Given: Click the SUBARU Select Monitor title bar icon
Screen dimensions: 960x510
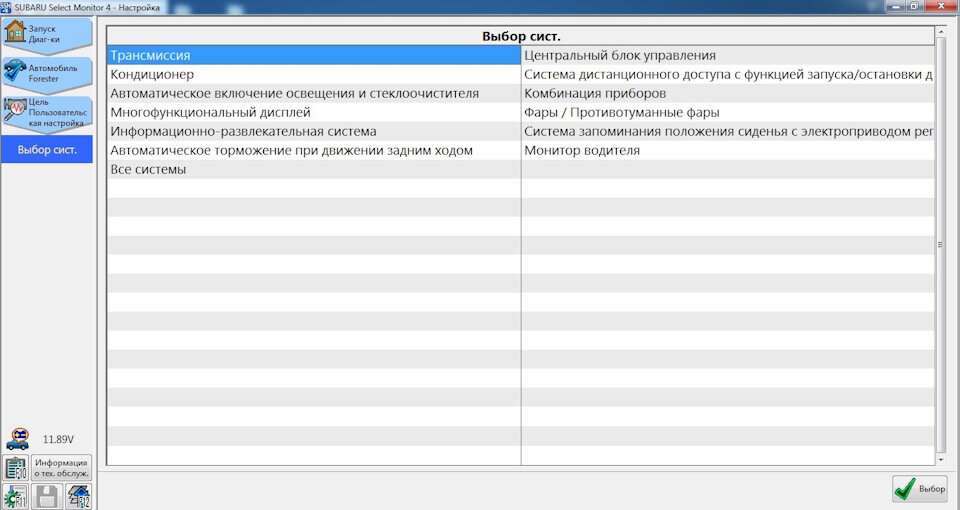Looking at the screenshot, I should pyautogui.click(x=6, y=7).
